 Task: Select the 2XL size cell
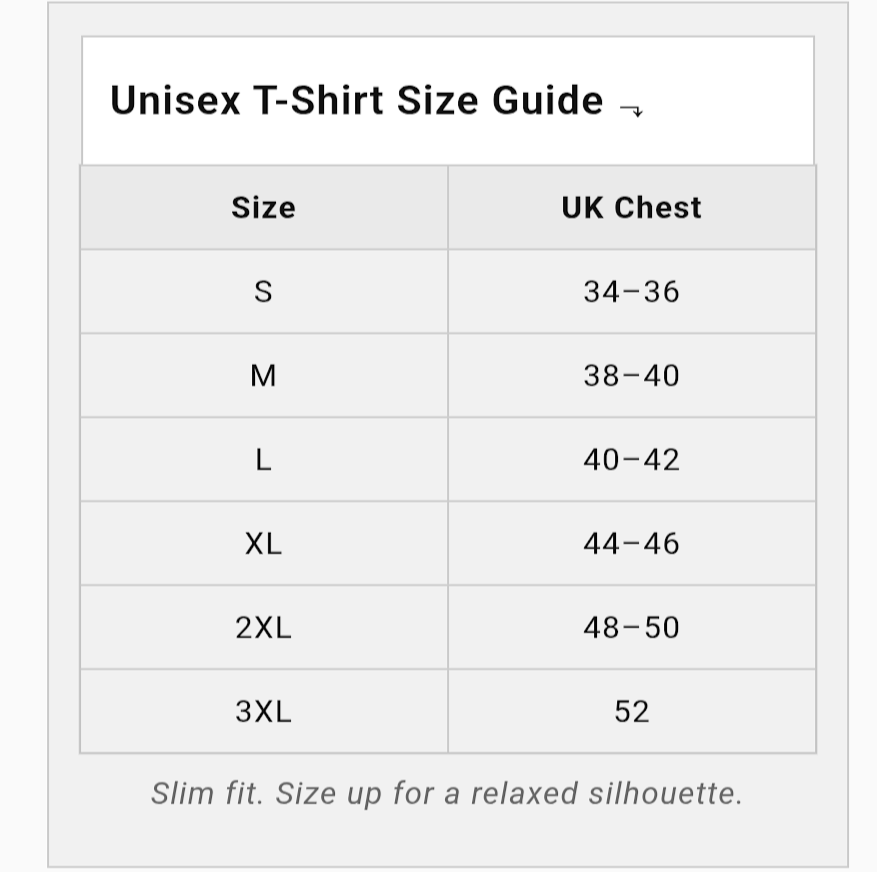263,627
